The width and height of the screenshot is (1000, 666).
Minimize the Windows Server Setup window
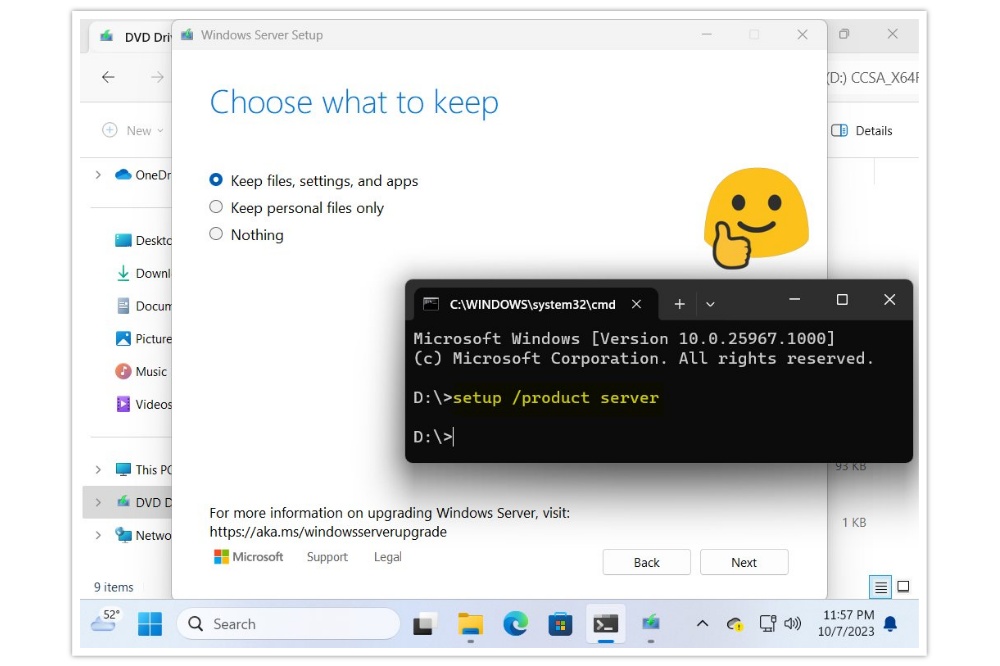coord(706,34)
